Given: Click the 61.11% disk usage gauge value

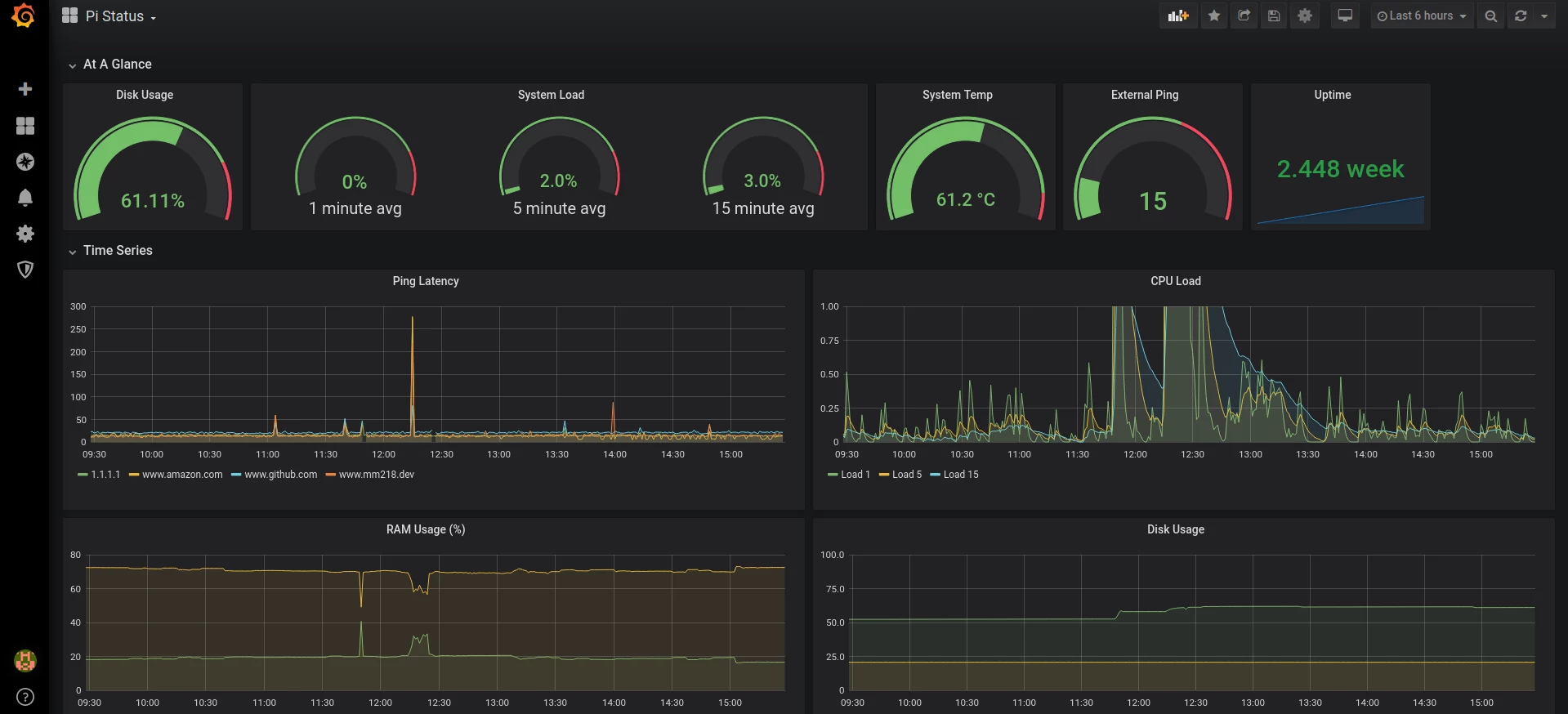Looking at the screenshot, I should pos(153,201).
